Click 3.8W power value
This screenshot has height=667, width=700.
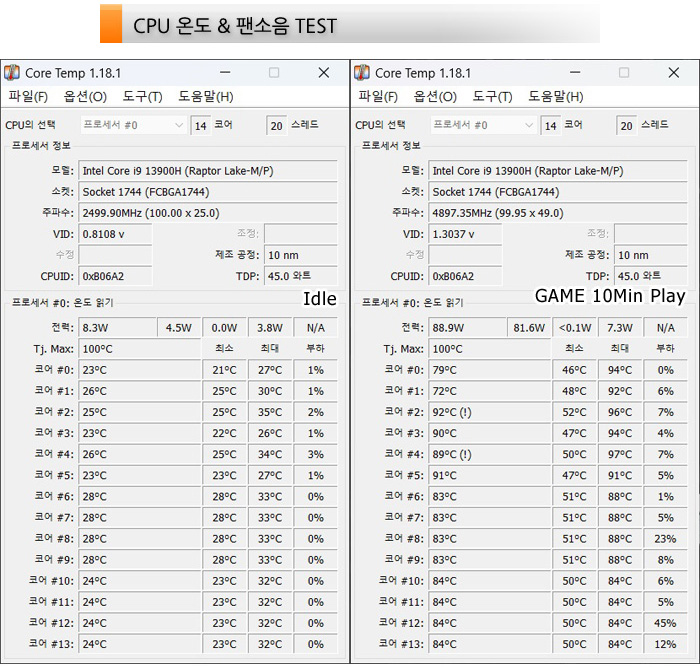tap(270, 328)
